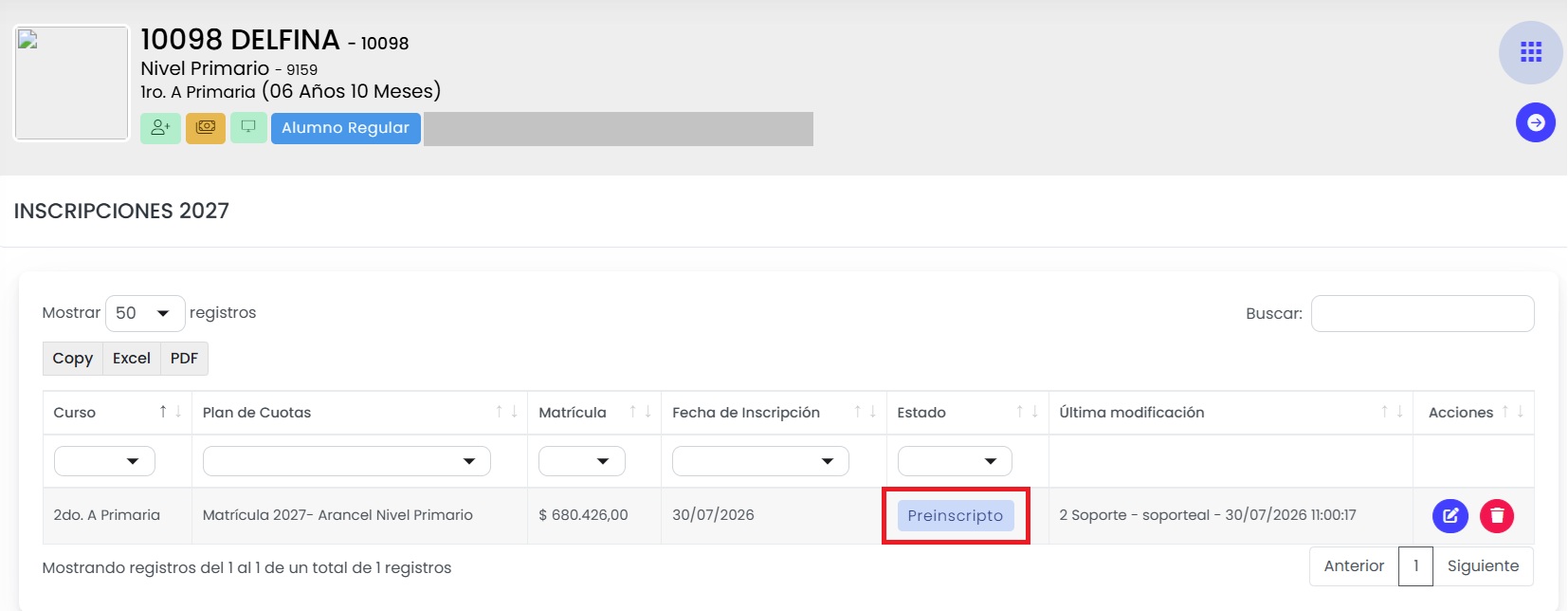1568x611 pixels.
Task: Open the Plan de Cuotas filter dropdown
Action: coord(346,461)
